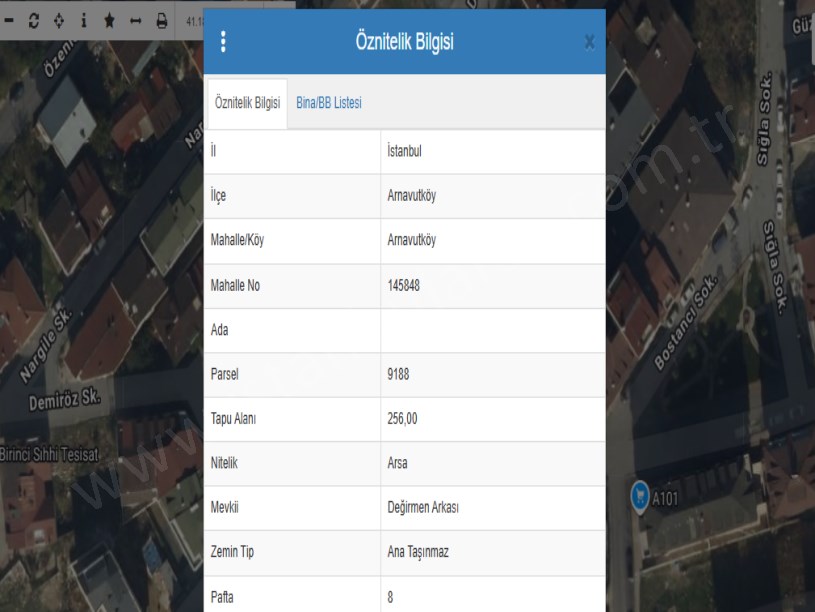The height and width of the screenshot is (612, 815).
Task: Click the star favorites icon
Action: [109, 20]
